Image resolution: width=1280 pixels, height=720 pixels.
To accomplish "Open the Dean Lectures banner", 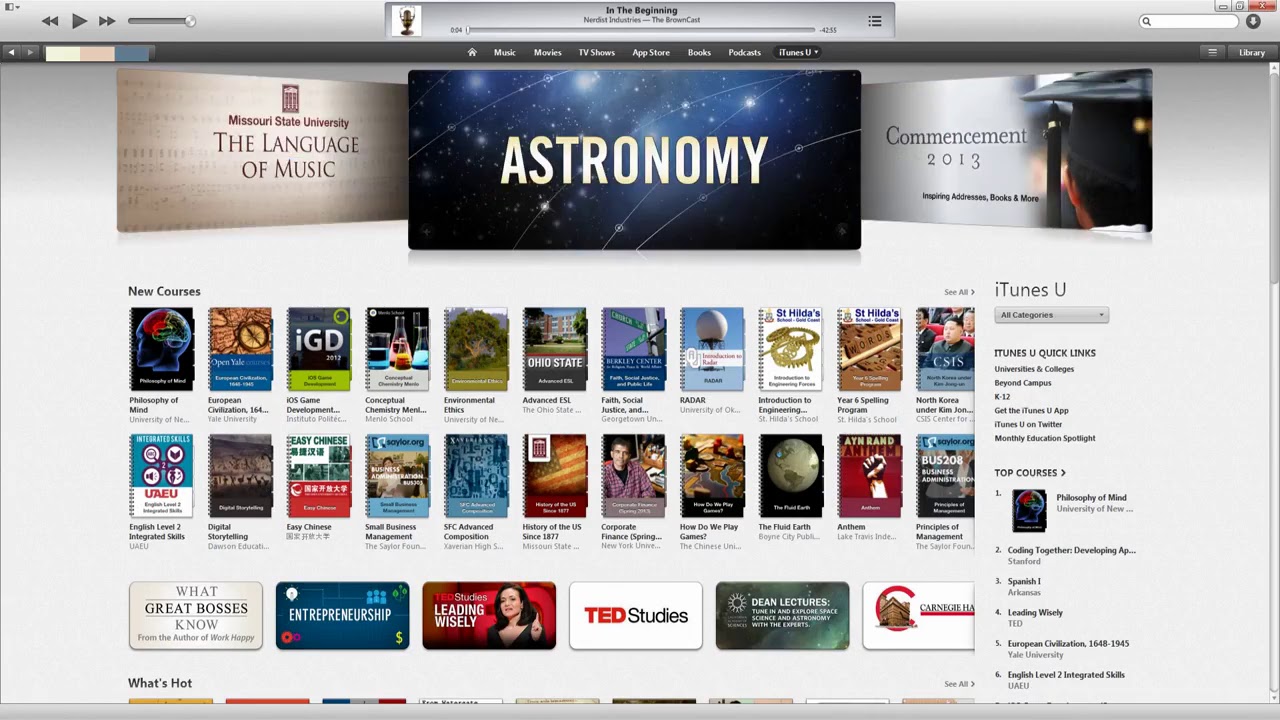I will coord(783,616).
